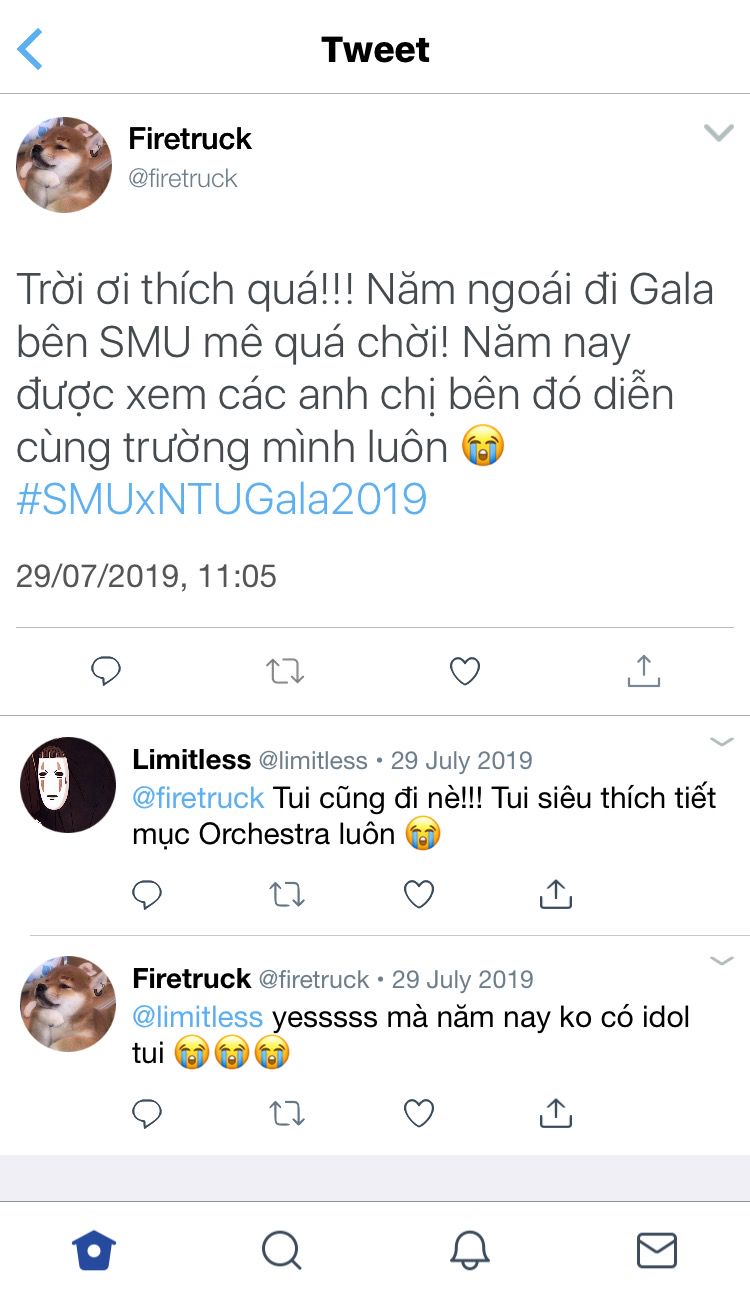Open the #SMUxNTUGala2019 hashtag

pyautogui.click(x=222, y=498)
